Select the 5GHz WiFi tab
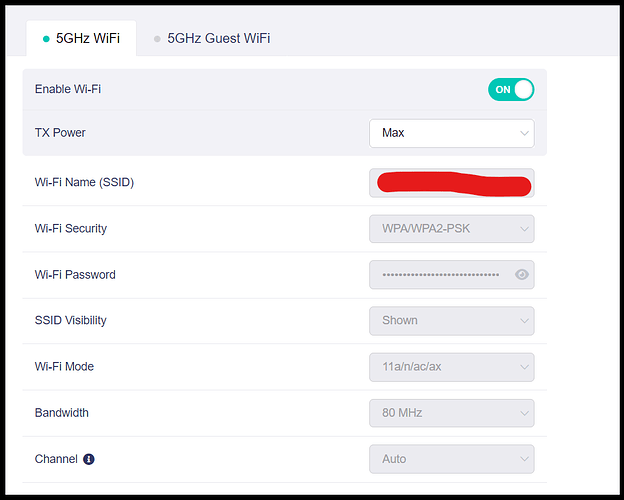This screenshot has width=624, height=500. point(81,38)
